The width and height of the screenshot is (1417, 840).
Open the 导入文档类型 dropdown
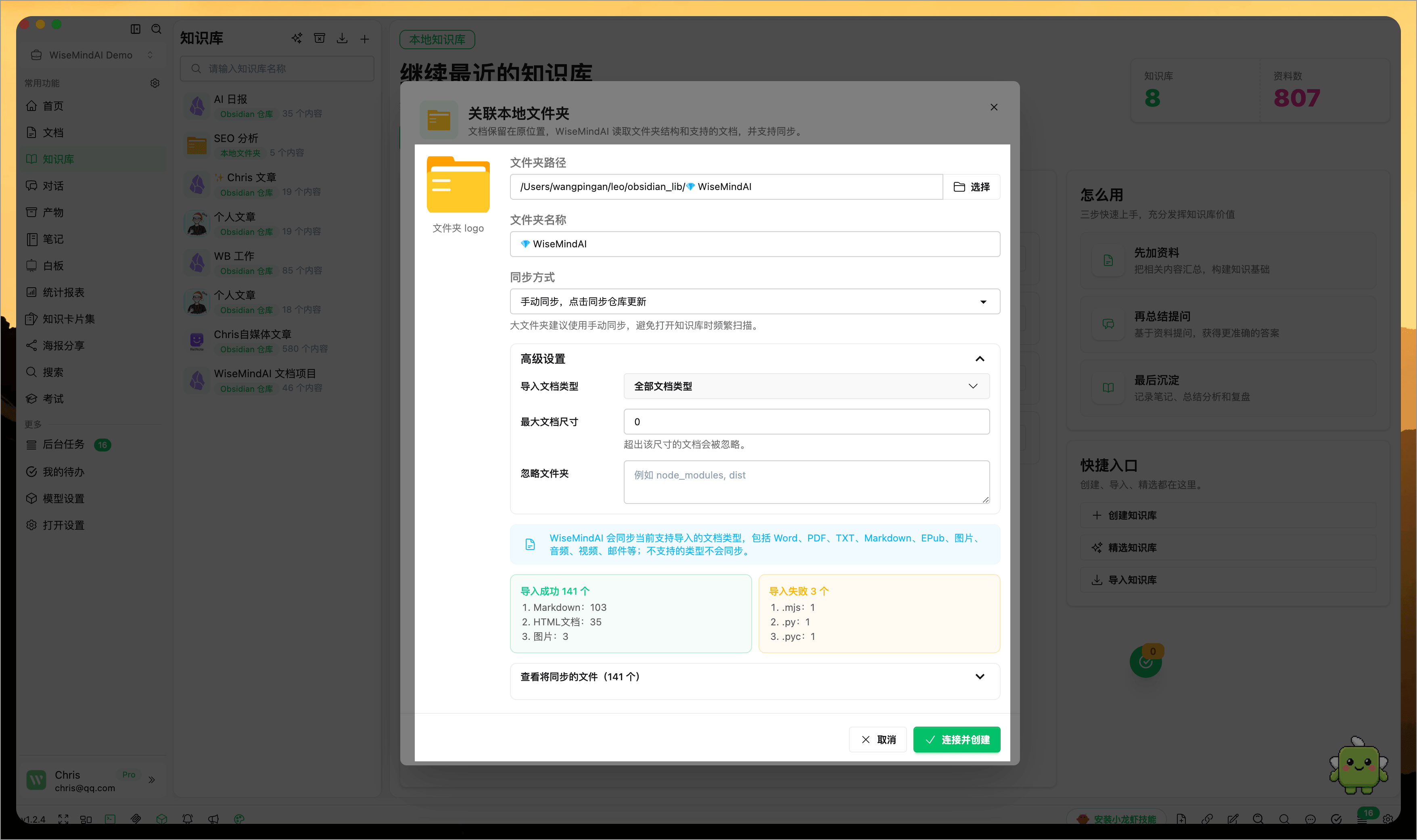pos(807,386)
